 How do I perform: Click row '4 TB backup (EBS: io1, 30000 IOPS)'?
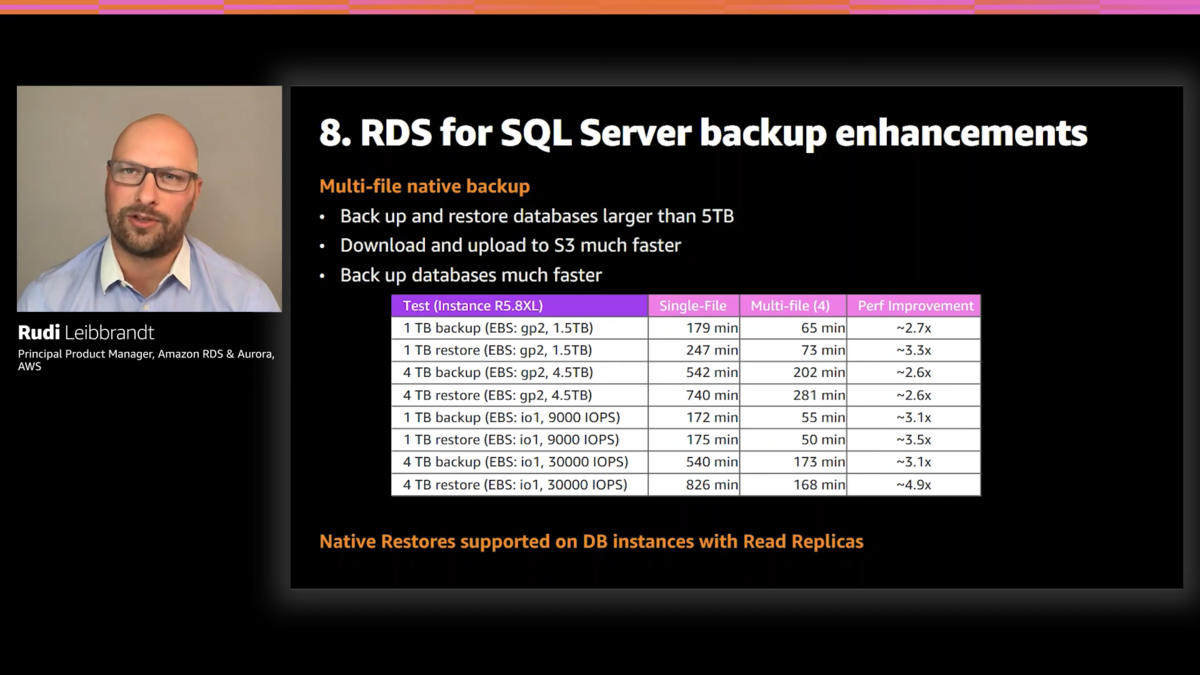coord(686,462)
